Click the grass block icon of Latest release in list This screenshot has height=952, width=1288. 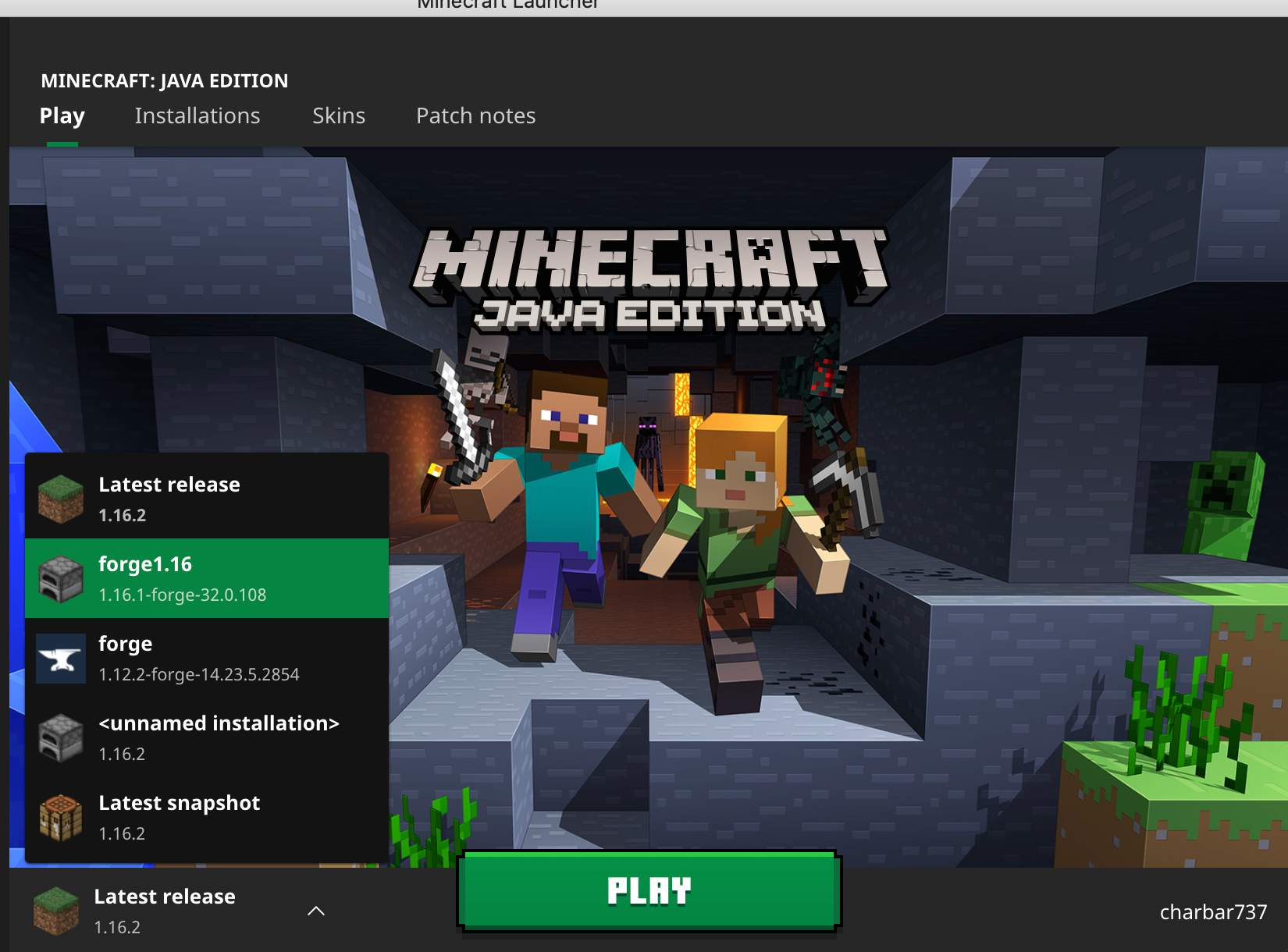61,499
